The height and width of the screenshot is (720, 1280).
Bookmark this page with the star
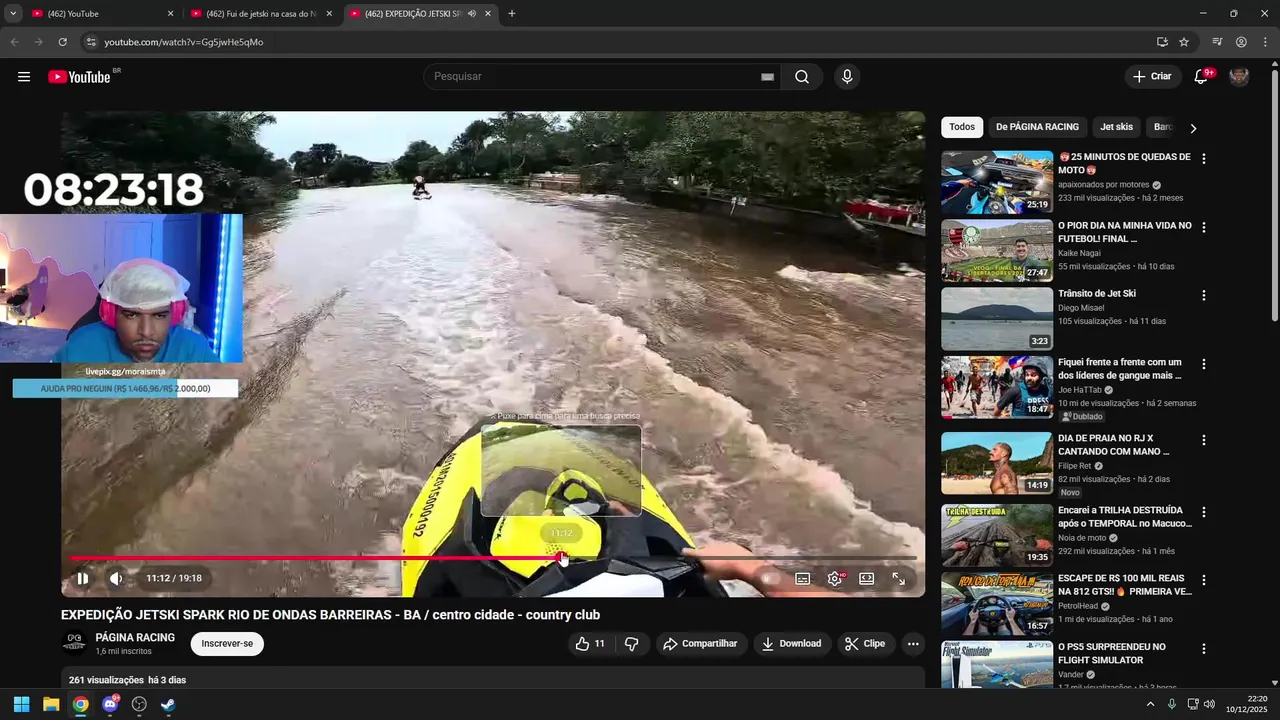click(1184, 42)
